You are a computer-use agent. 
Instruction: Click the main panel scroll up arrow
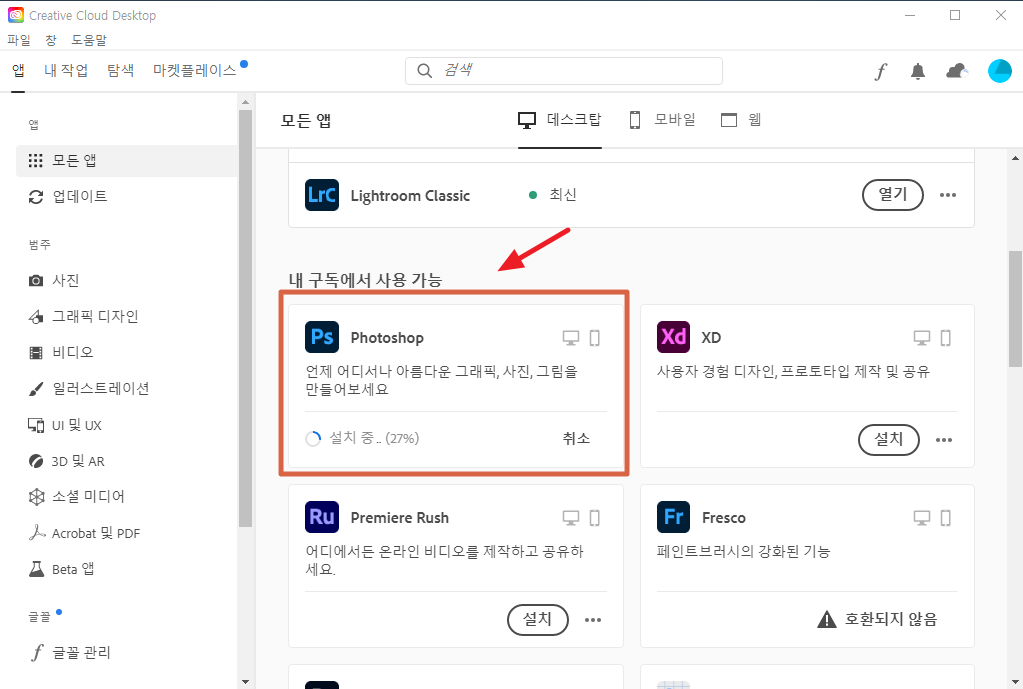click(1016, 158)
